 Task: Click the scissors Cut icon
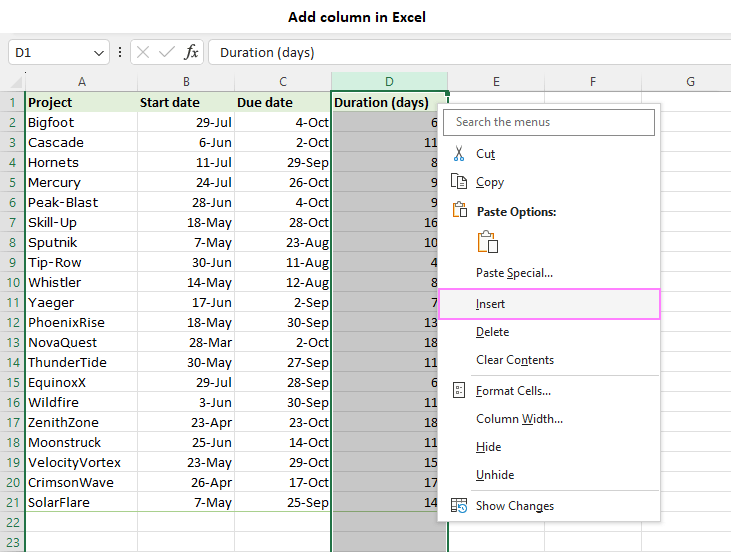(459, 154)
